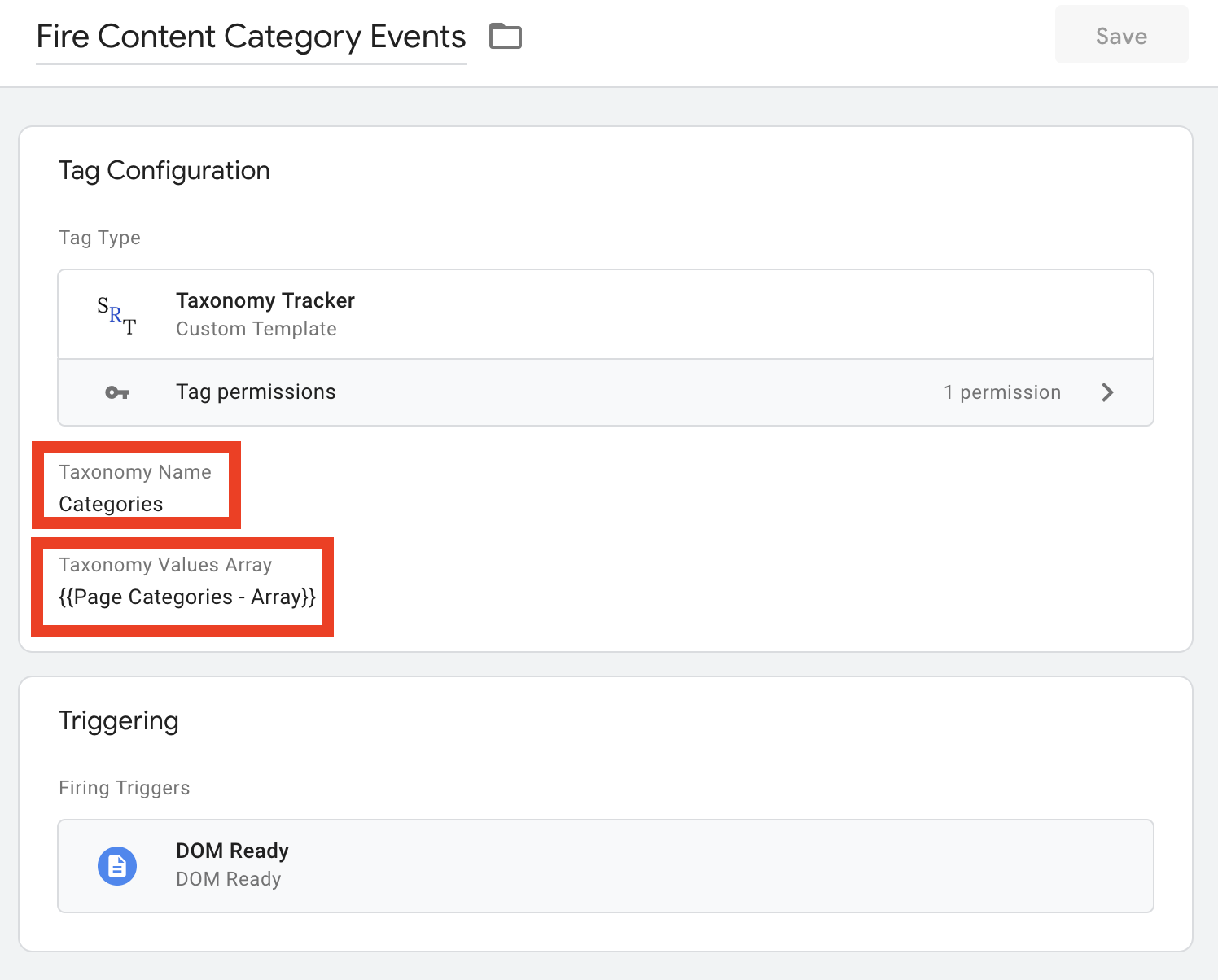
Task: Open the DOM Ready firing trigger title
Action: (232, 851)
